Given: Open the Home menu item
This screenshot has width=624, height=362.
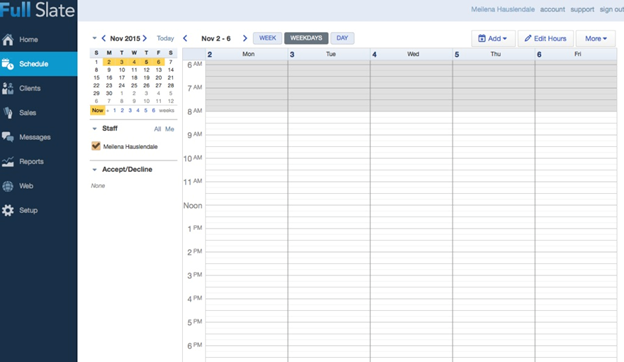Looking at the screenshot, I should [x=39, y=39].
